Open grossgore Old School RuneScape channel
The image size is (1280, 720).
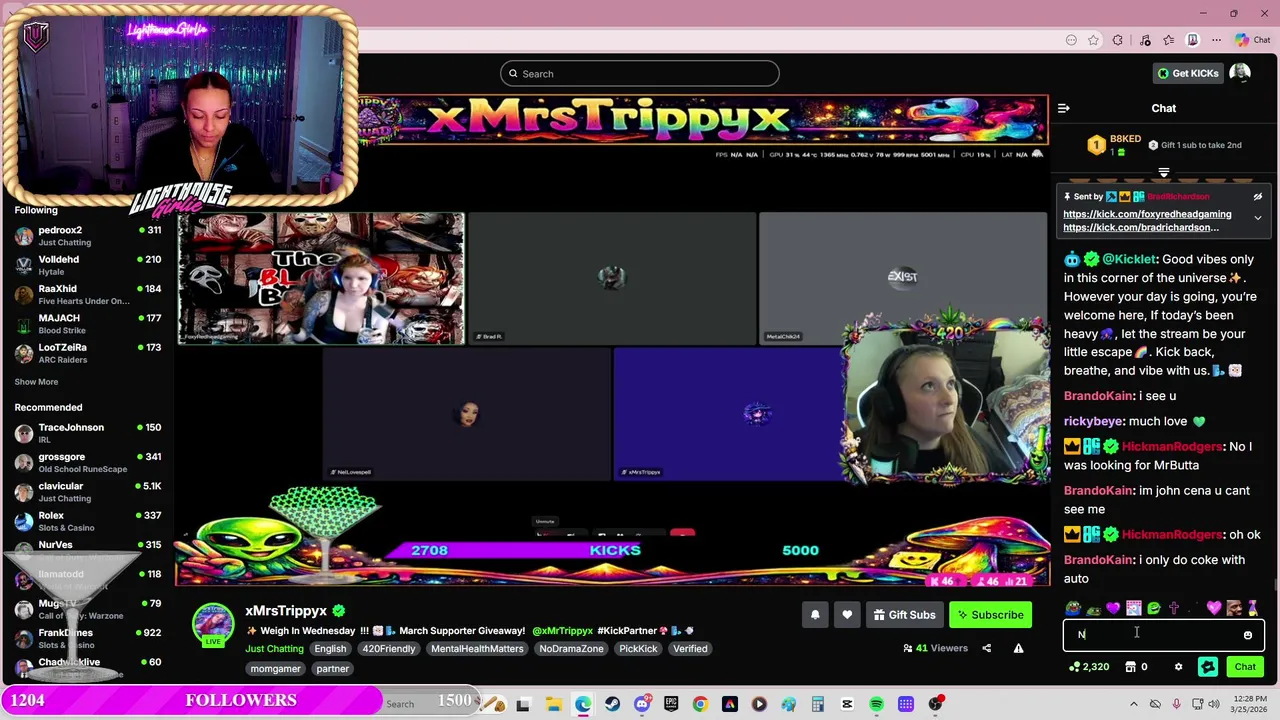pyautogui.click(x=88, y=462)
